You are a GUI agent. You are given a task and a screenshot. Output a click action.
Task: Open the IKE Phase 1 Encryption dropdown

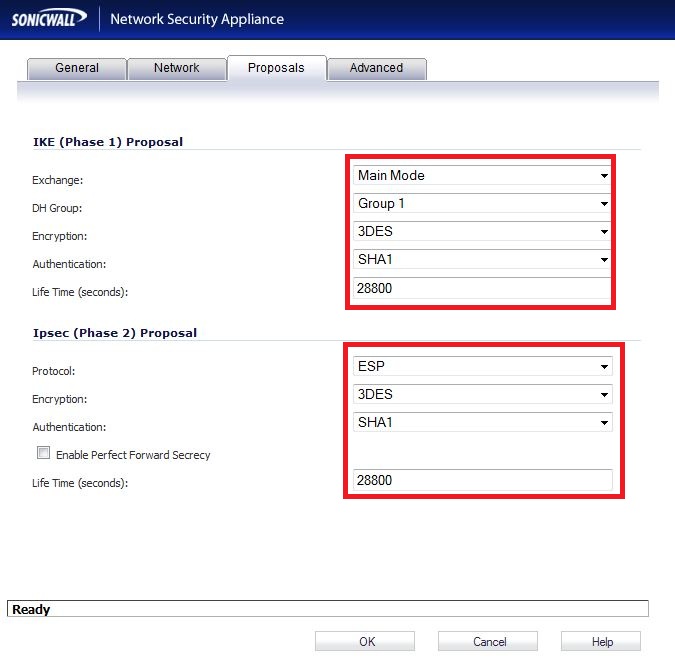(483, 232)
